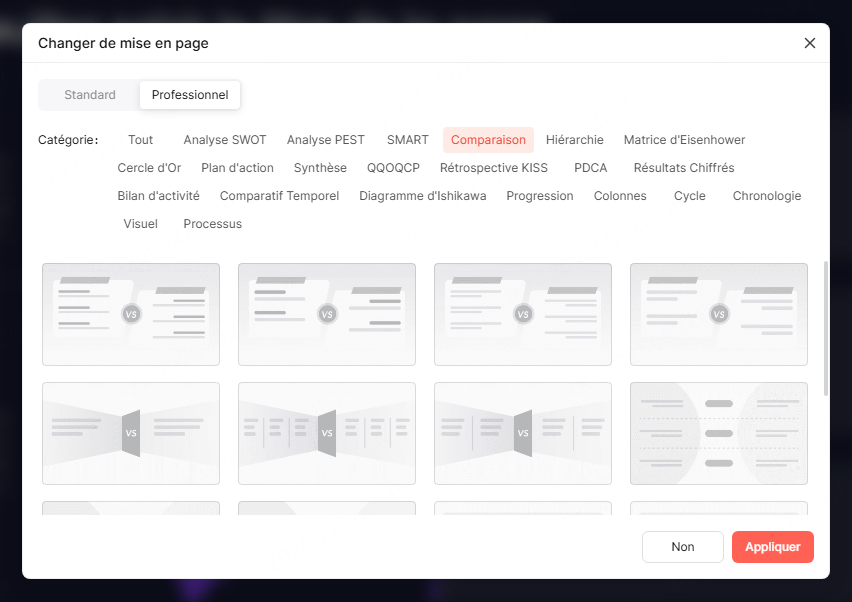The image size is (852, 602).
Task: Show all layouts with the Tout filter
Action: tap(141, 140)
